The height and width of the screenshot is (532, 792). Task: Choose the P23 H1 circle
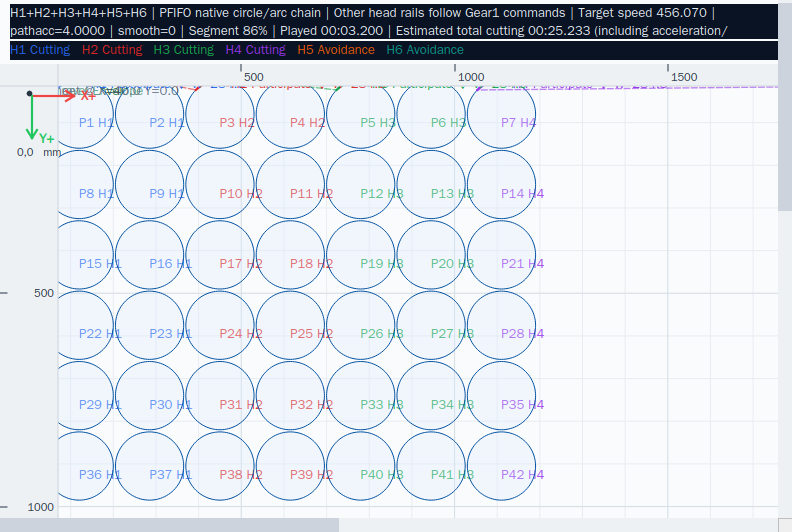tap(150, 325)
